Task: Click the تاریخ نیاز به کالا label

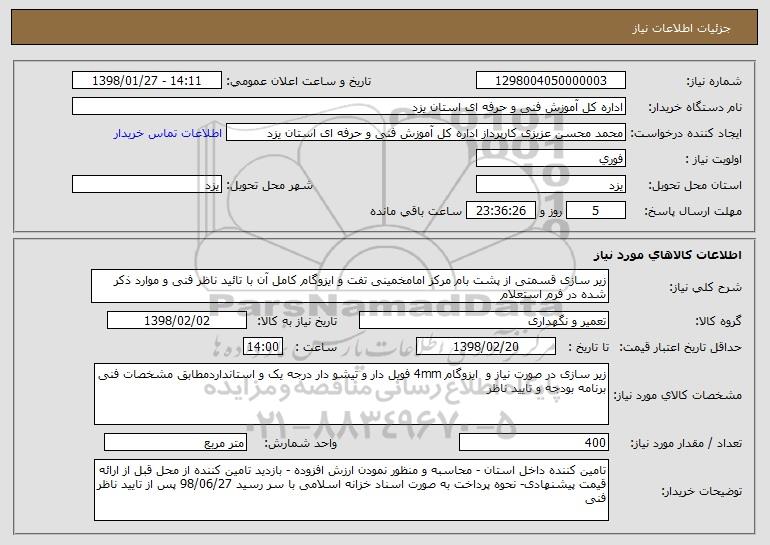Action: (297, 321)
